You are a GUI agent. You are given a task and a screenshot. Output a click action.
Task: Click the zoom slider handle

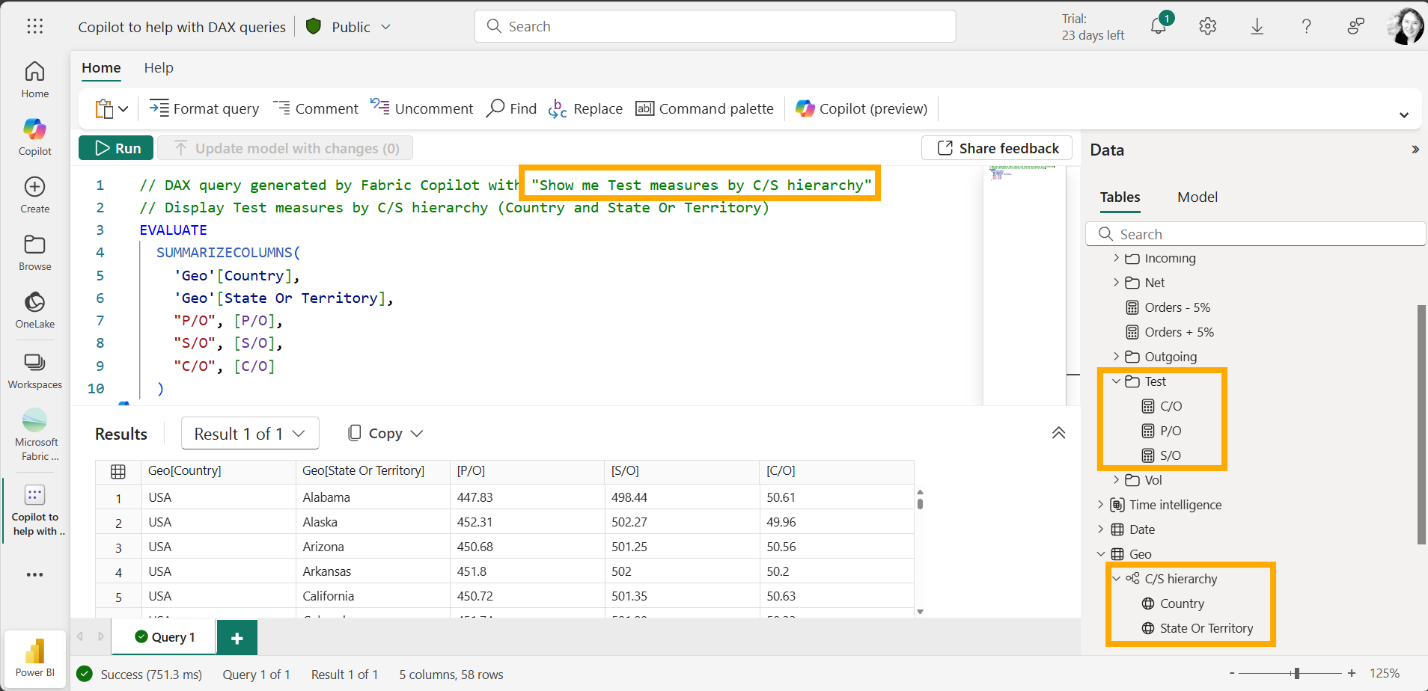tap(1297, 673)
